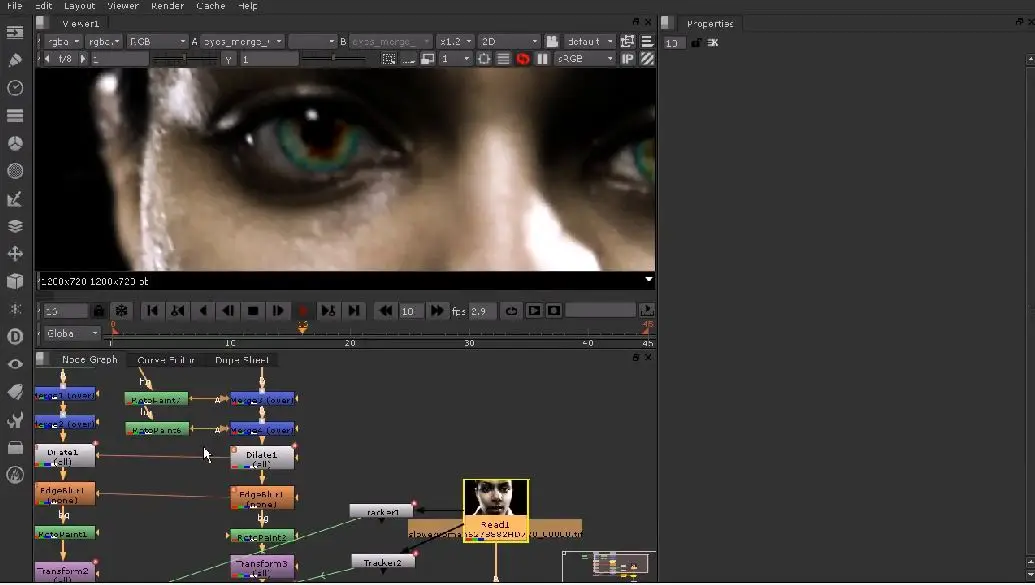Screen dimensions: 1035x585
Task: Select the Tracker2 node
Action: [x=383, y=563]
